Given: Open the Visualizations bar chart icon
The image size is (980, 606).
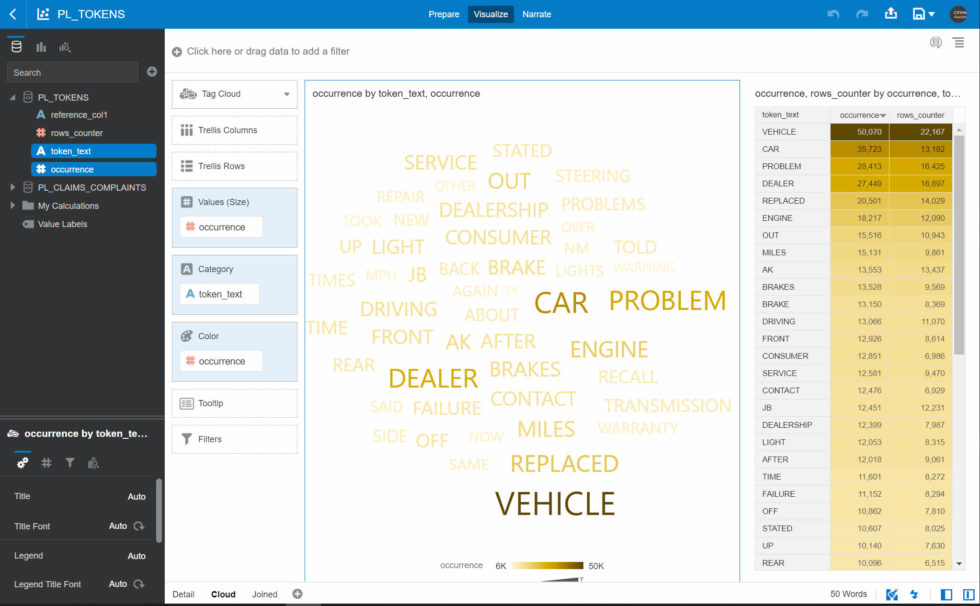Looking at the screenshot, I should point(41,47).
